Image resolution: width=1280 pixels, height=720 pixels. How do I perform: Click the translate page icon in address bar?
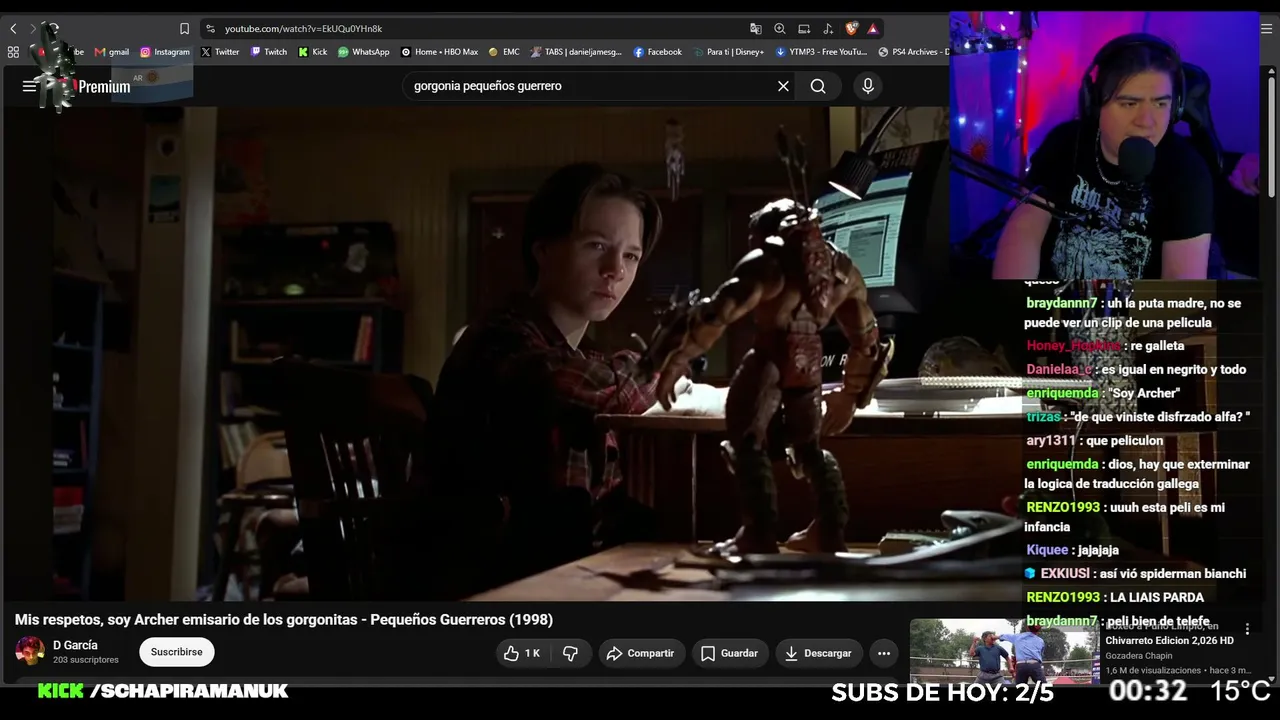755,28
